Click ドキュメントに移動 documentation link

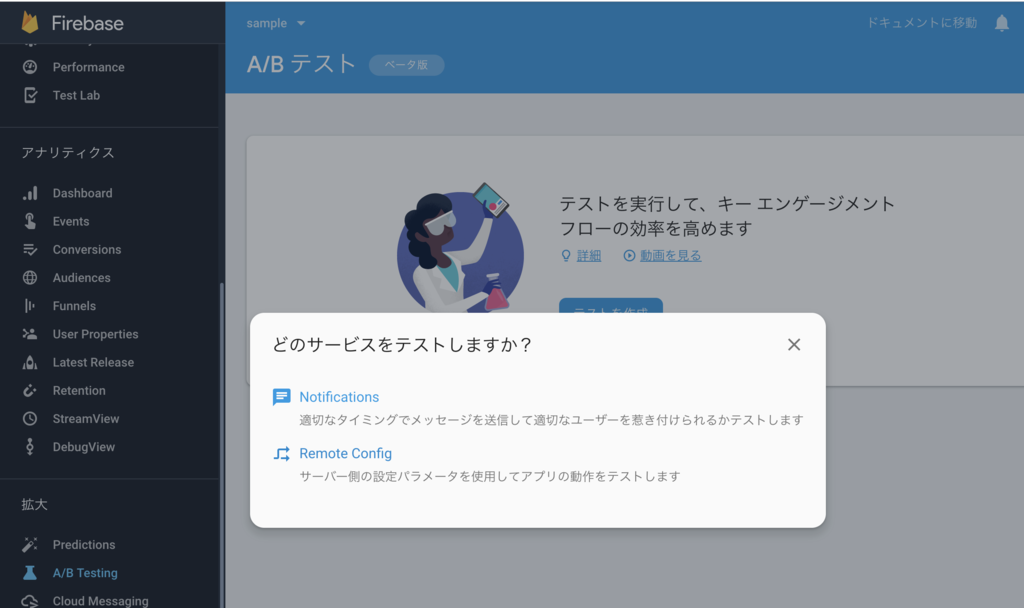[x=922, y=23]
